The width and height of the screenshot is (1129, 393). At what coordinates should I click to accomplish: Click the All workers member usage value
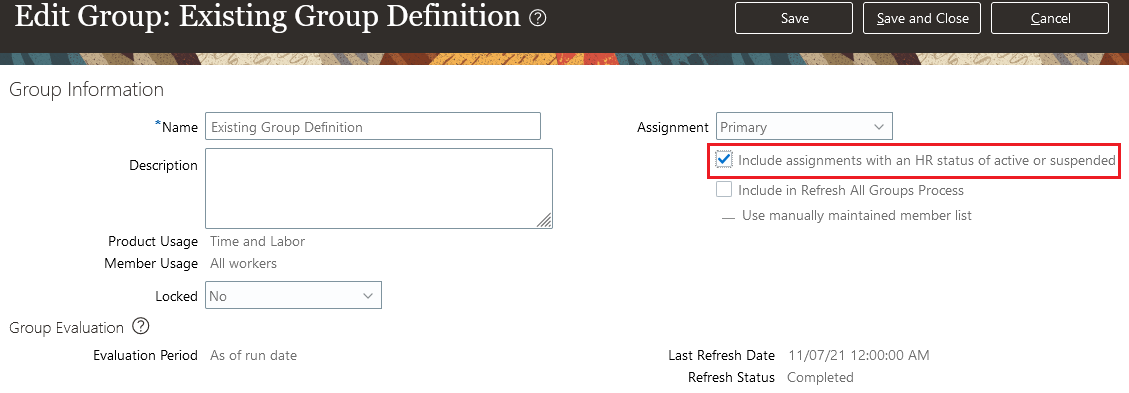243,263
